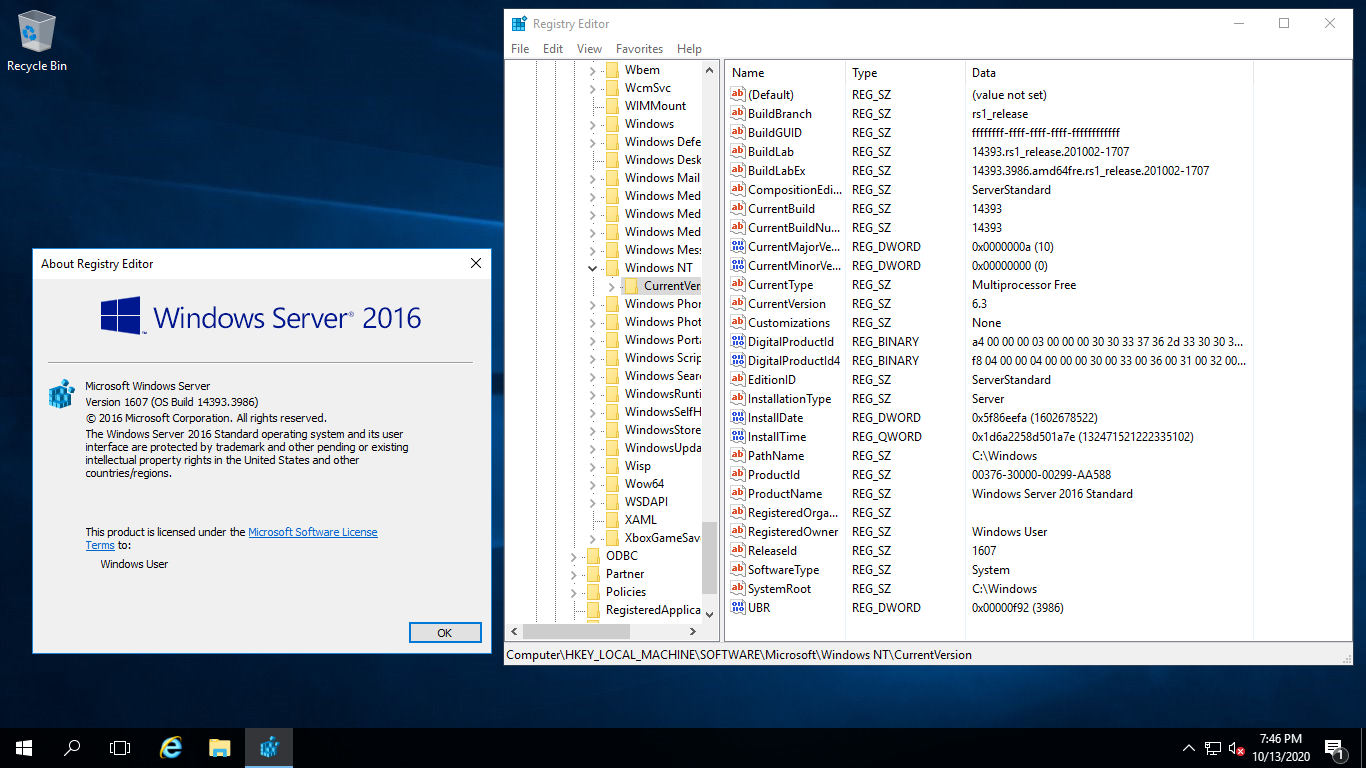
Task: Select the RegisteredApplications key in tree
Action: [653, 610]
